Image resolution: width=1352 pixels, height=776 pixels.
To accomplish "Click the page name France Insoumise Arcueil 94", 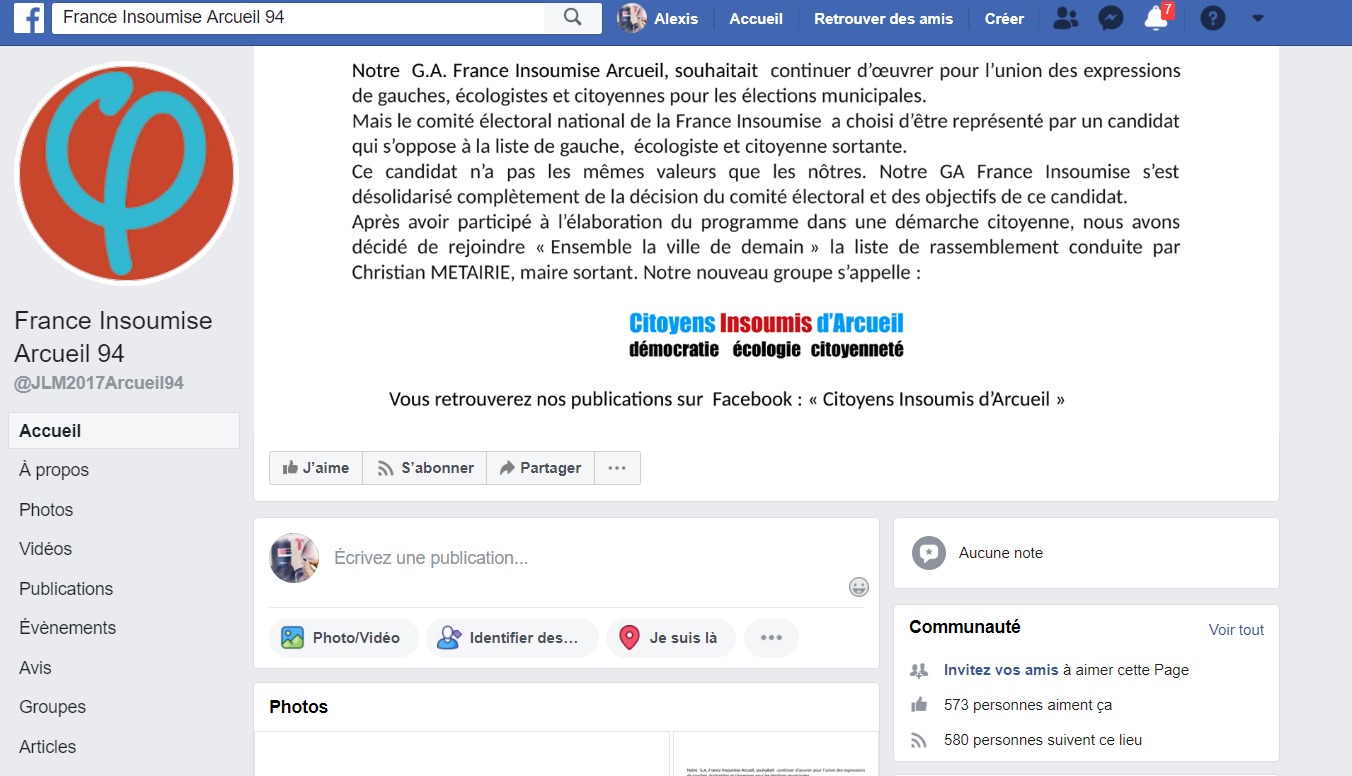I will coord(113,337).
